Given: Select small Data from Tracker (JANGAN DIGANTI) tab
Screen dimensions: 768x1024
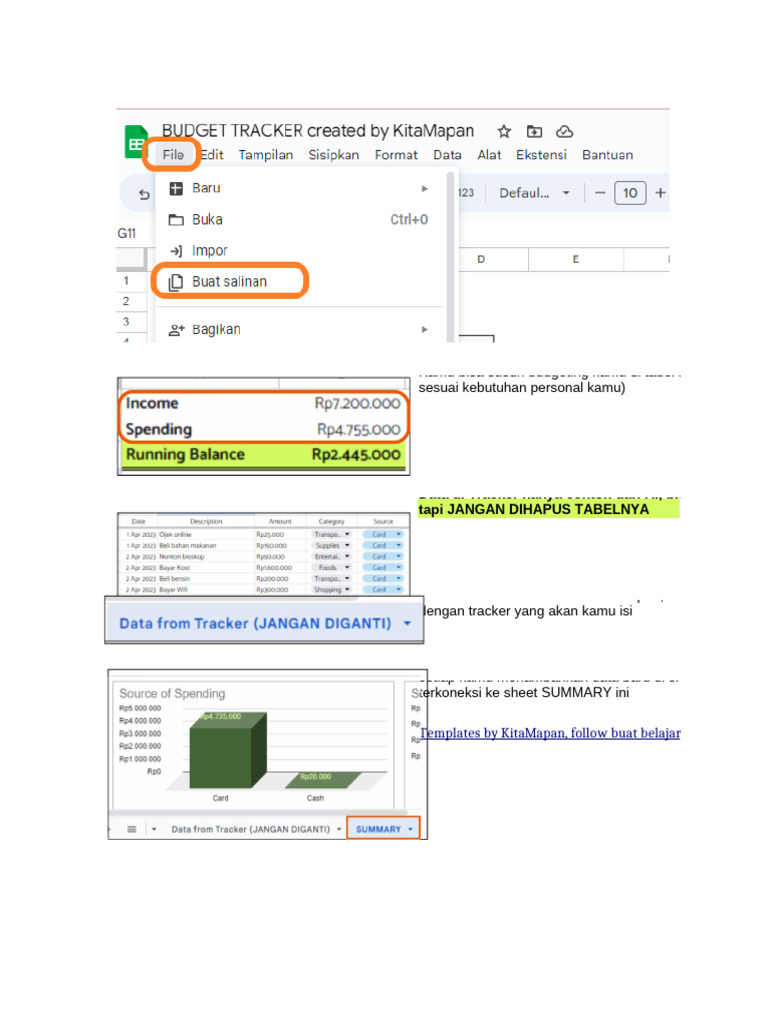Looking at the screenshot, I should pos(251,829).
